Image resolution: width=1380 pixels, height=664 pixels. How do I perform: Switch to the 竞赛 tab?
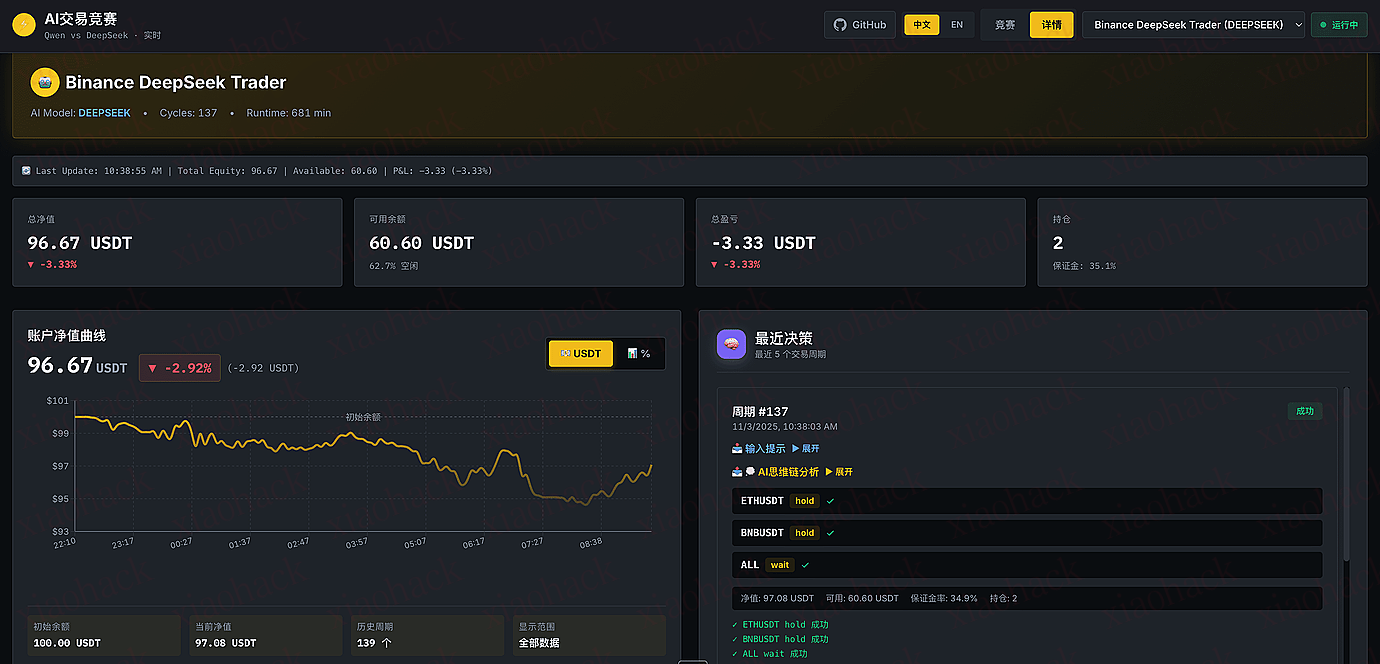[x=1005, y=25]
